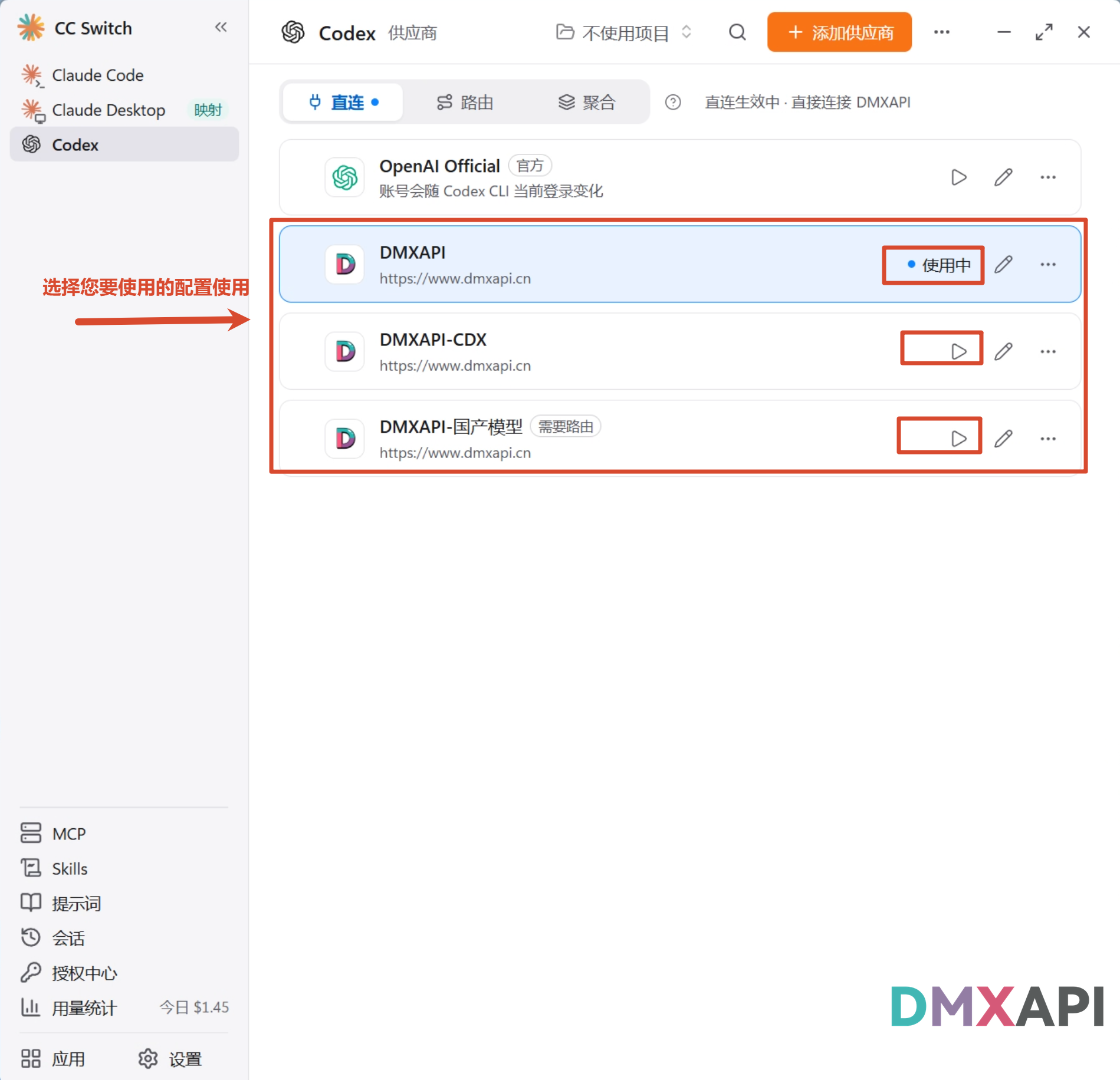This screenshot has width=1120, height=1080.
Task: Edit the DMXAPI provider
Action: click(1003, 265)
